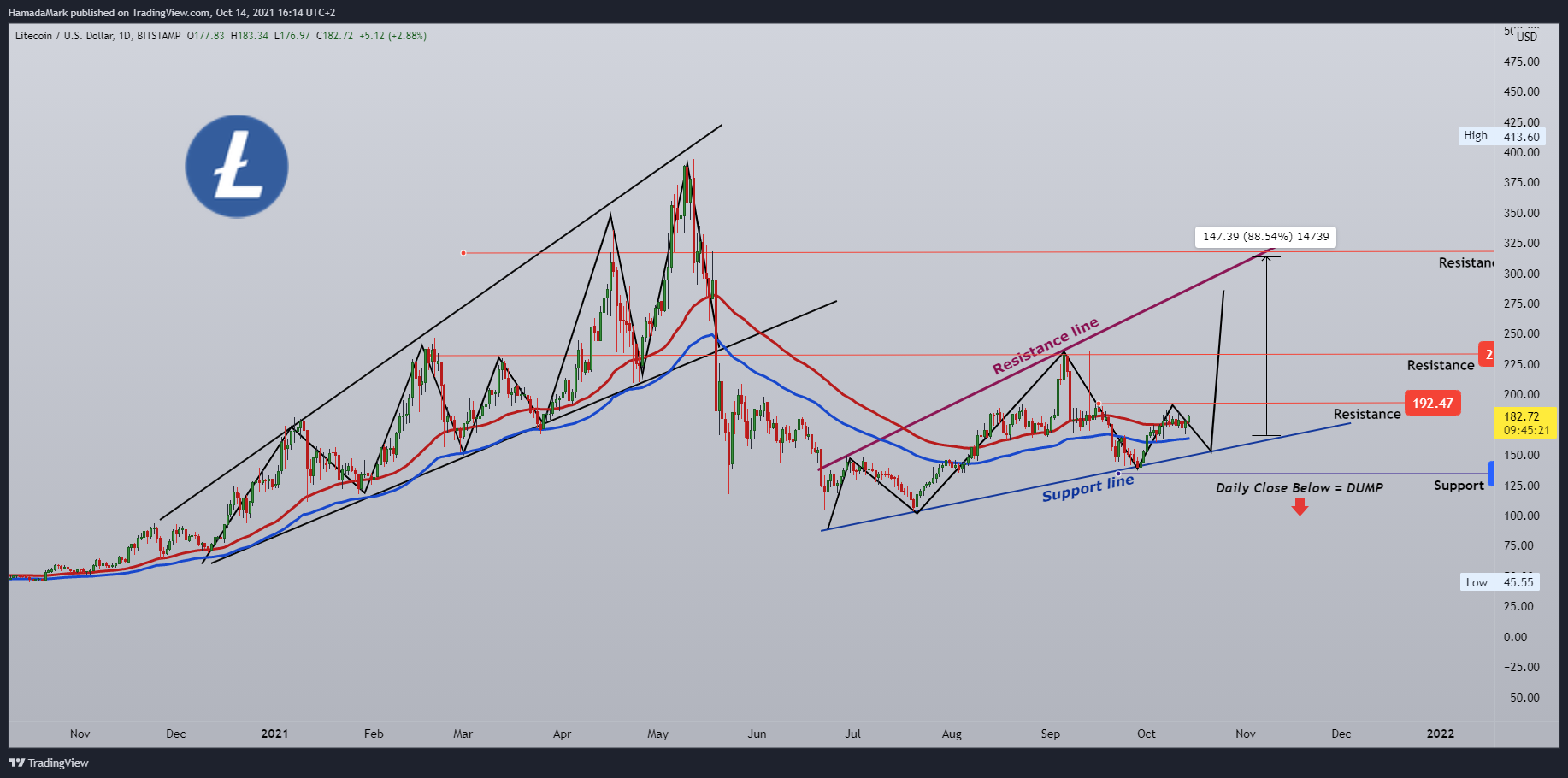The width and height of the screenshot is (1568, 778).
Task: Click the H183.34 high value in header
Action: click(250, 36)
